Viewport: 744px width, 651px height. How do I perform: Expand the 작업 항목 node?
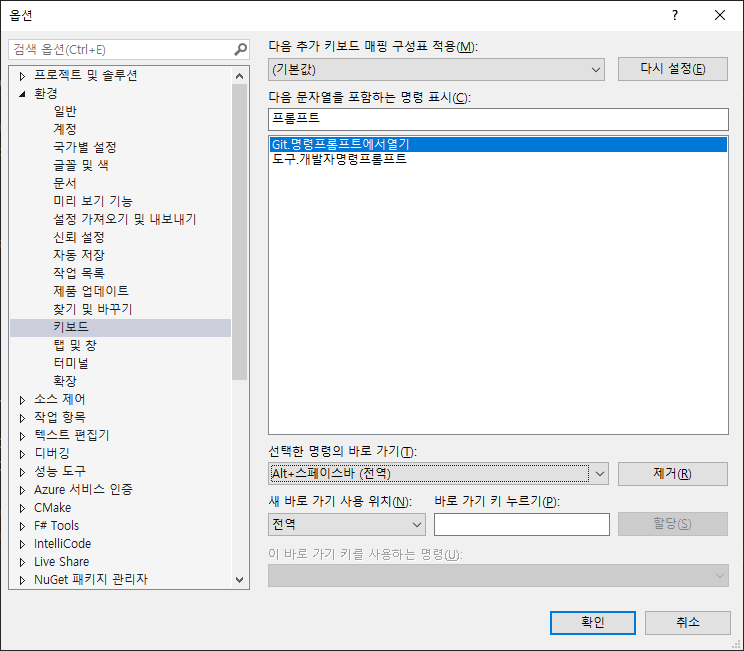22,418
